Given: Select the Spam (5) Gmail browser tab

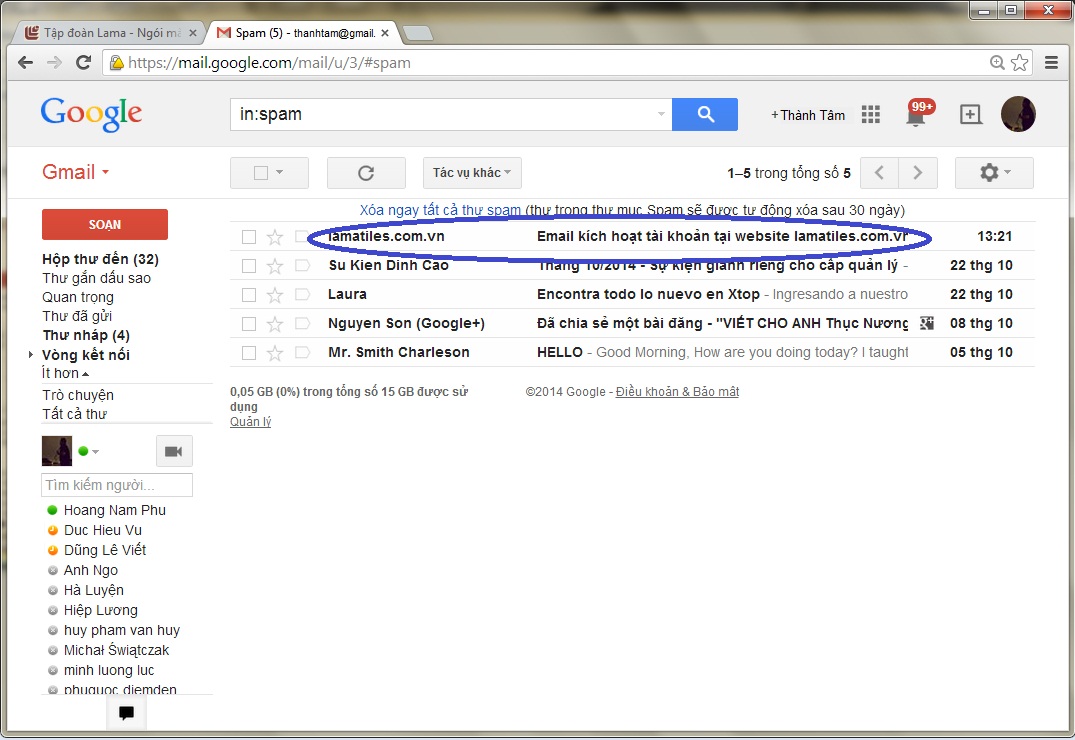Looking at the screenshot, I should [x=303, y=32].
